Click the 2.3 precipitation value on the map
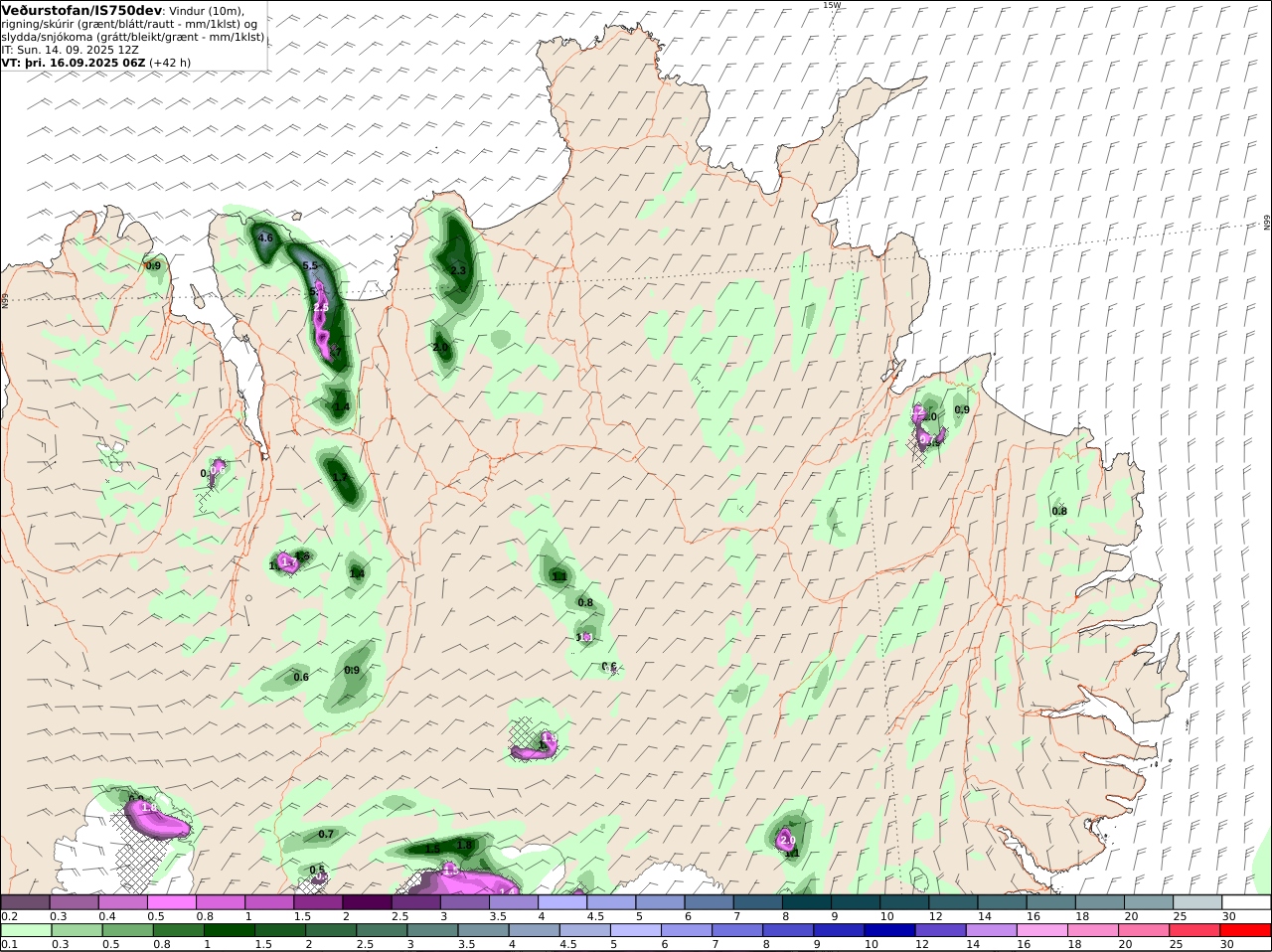This screenshot has height=952, width=1272. coord(458,270)
